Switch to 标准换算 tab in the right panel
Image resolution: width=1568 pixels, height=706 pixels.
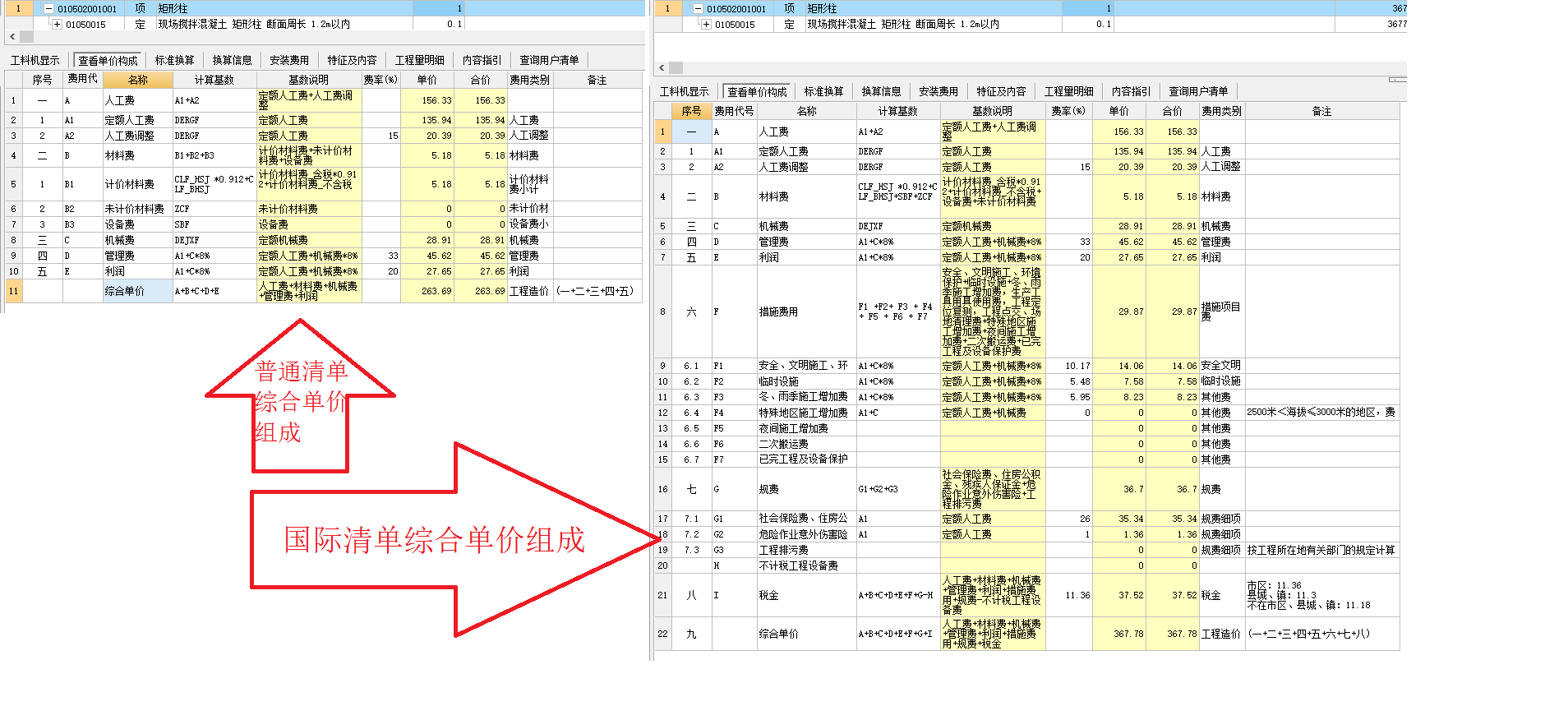tap(824, 91)
